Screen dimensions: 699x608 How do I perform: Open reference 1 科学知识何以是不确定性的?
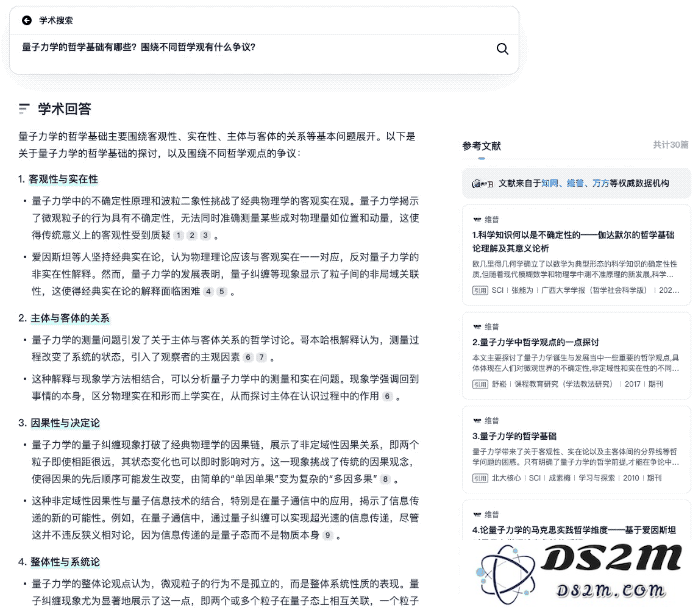(x=573, y=242)
